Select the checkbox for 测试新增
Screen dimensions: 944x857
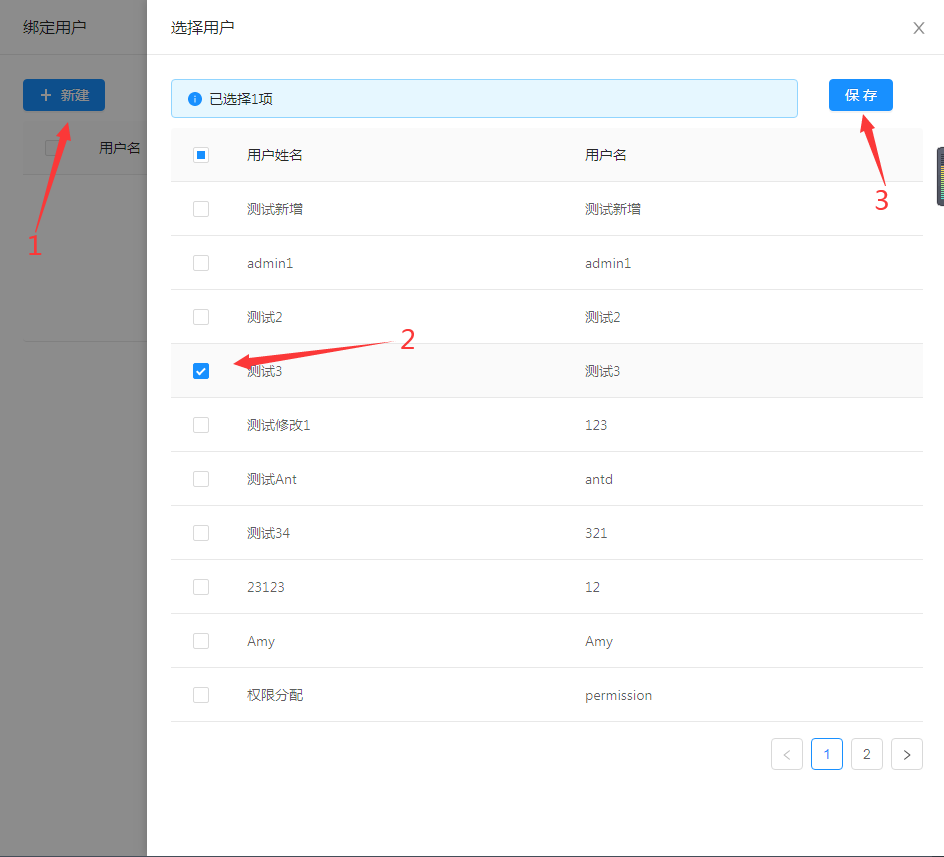pos(201,209)
